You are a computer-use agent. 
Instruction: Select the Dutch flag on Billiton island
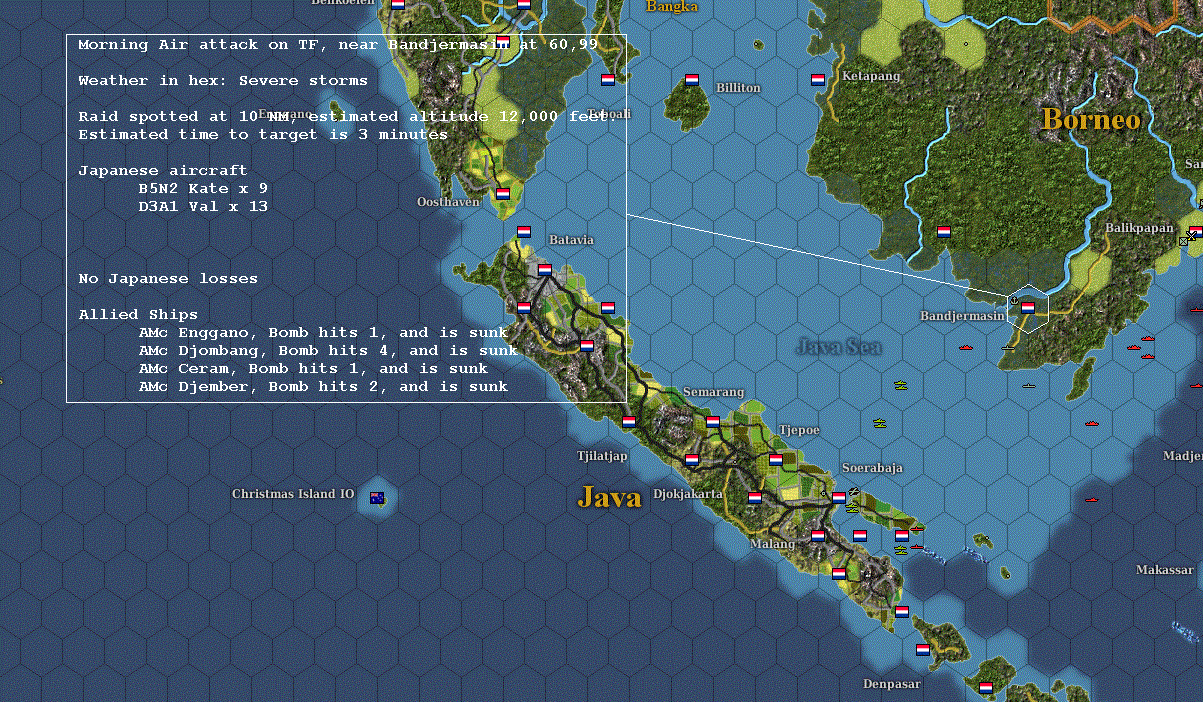(692, 80)
